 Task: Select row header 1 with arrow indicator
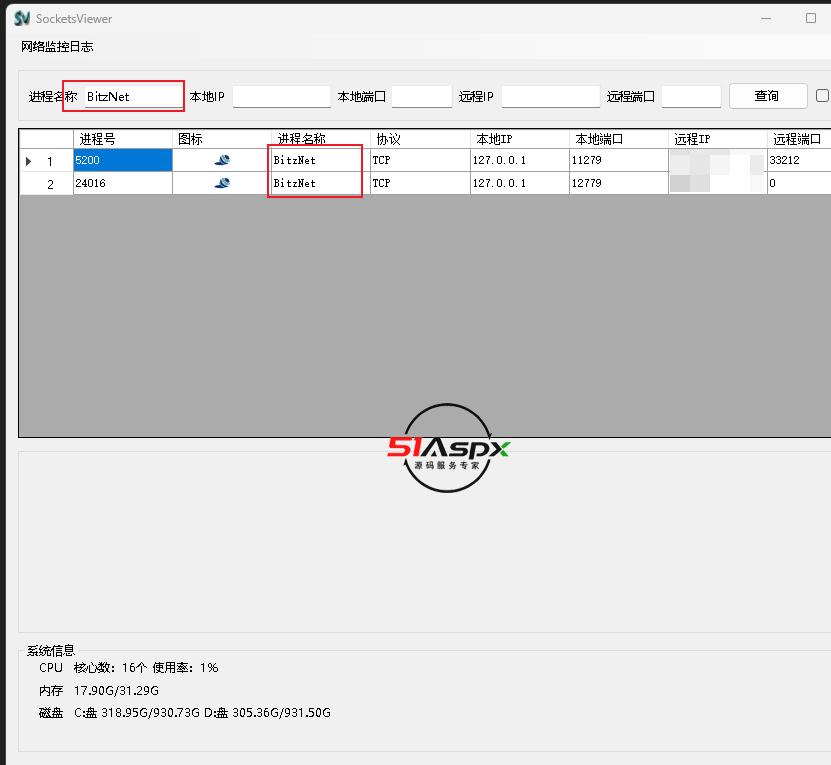click(46, 161)
